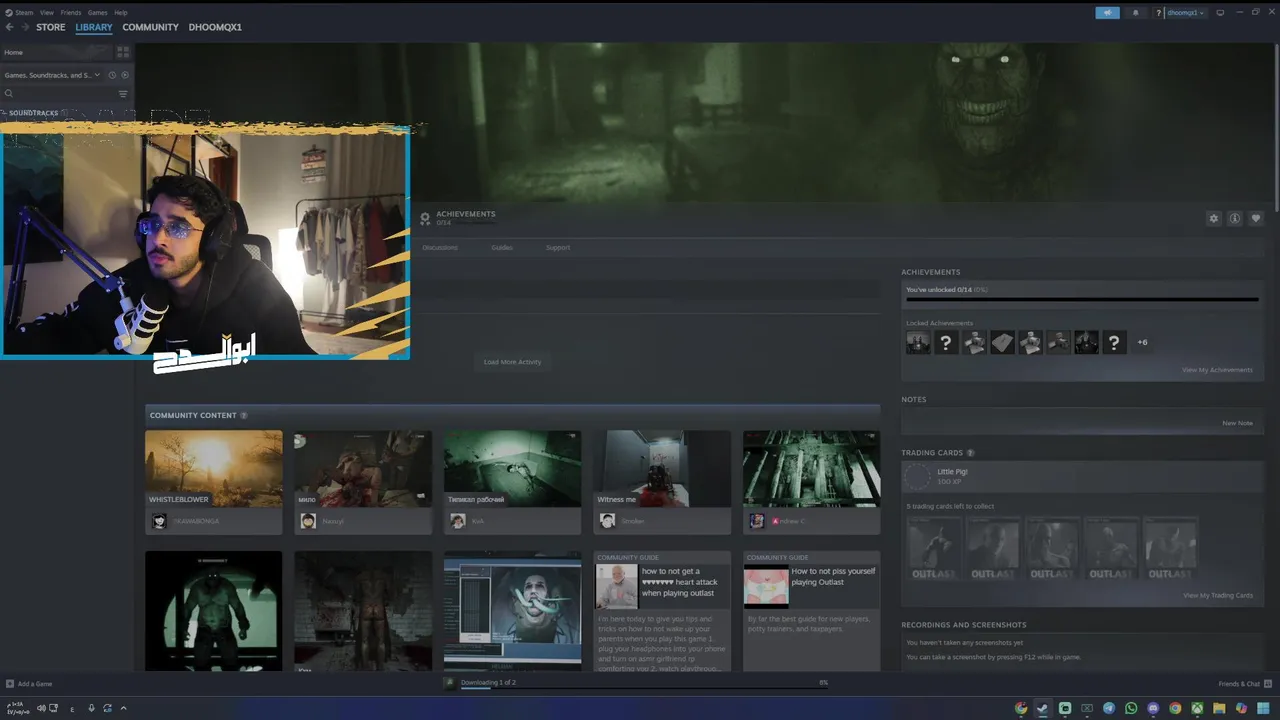
Task: Select the first question-mark hidden achievement
Action: click(946, 342)
